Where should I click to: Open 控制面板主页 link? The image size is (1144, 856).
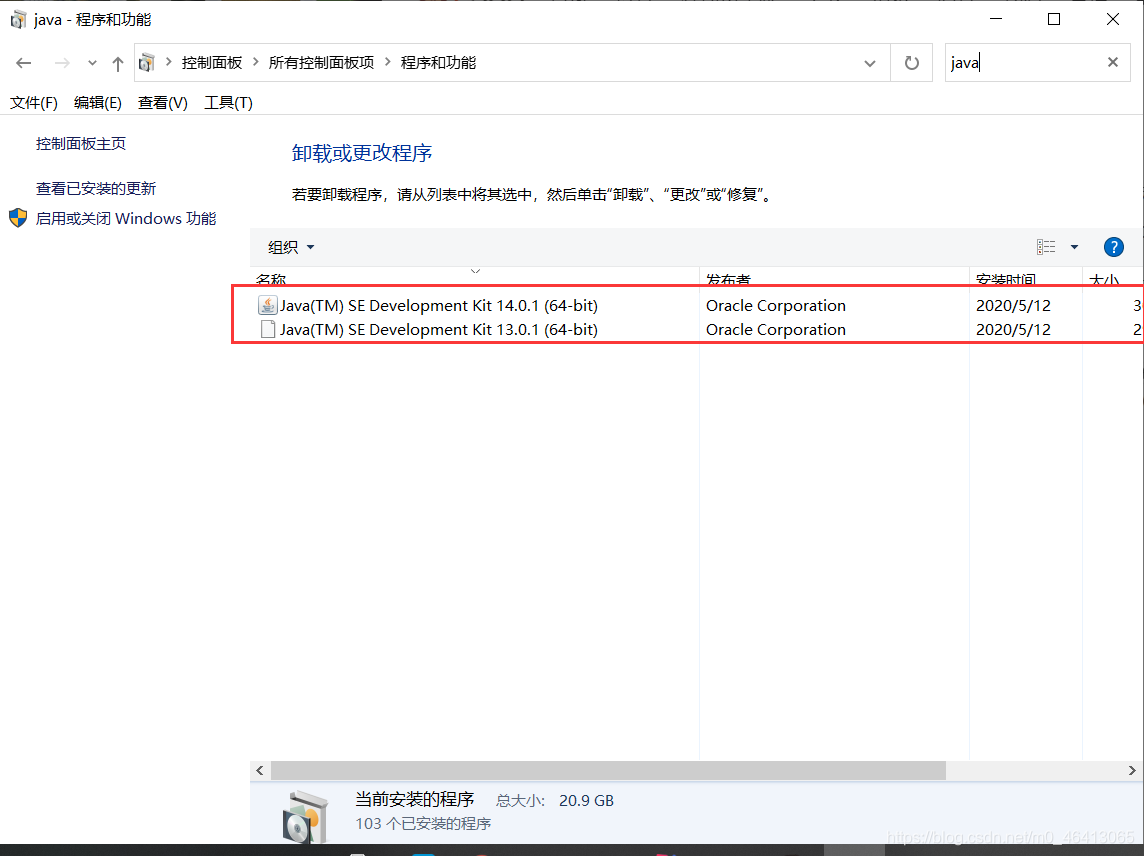click(81, 144)
